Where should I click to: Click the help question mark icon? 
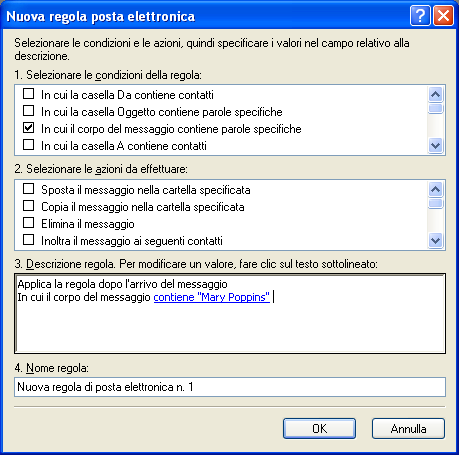click(x=420, y=15)
